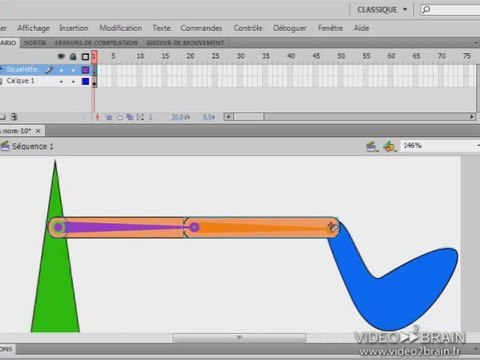Open the Texte menu
Viewport: 480px width, 360px height.
(x=162, y=28)
